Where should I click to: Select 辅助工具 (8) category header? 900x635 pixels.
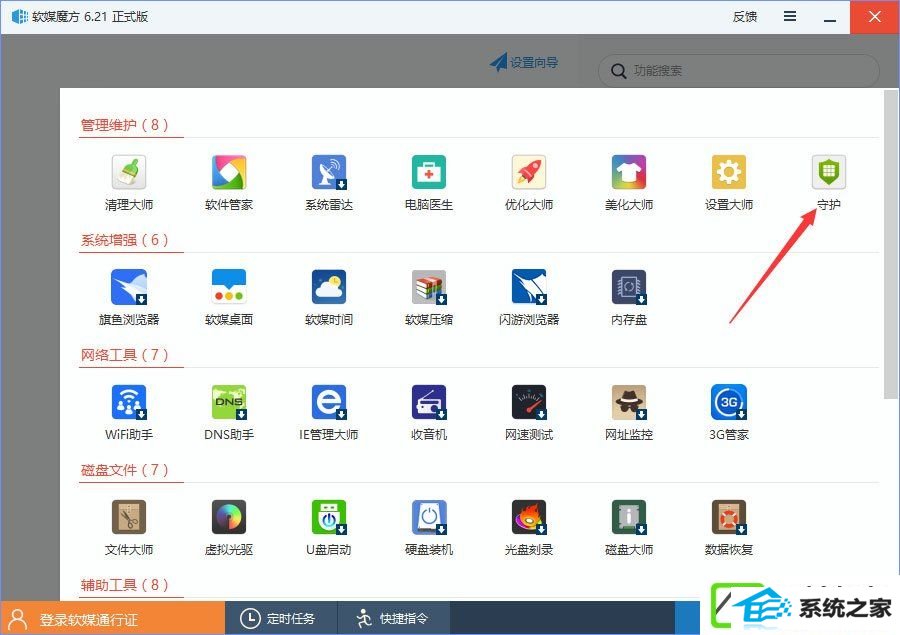click(x=125, y=584)
